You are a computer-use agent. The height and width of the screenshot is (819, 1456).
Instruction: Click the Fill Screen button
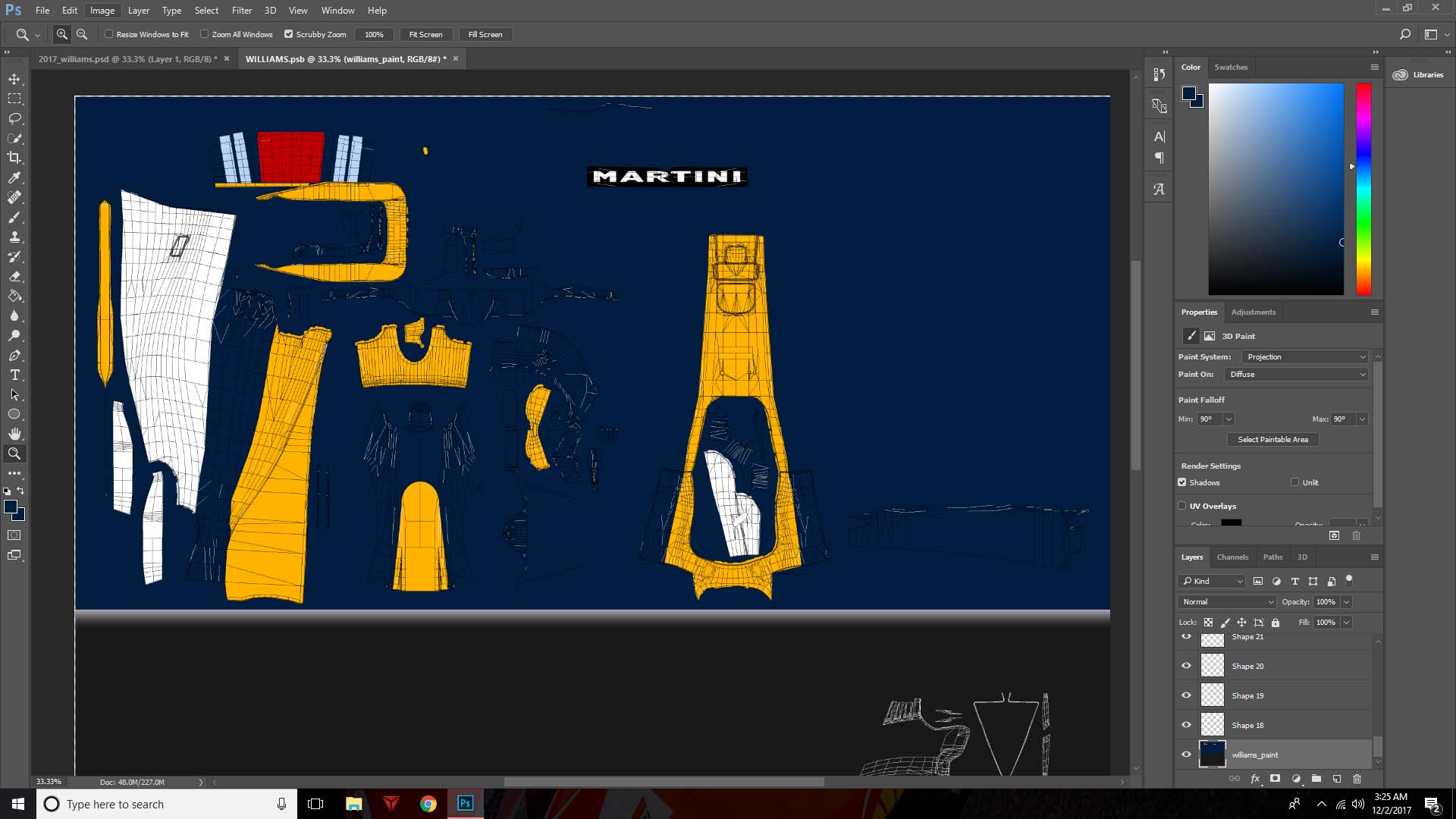(485, 34)
